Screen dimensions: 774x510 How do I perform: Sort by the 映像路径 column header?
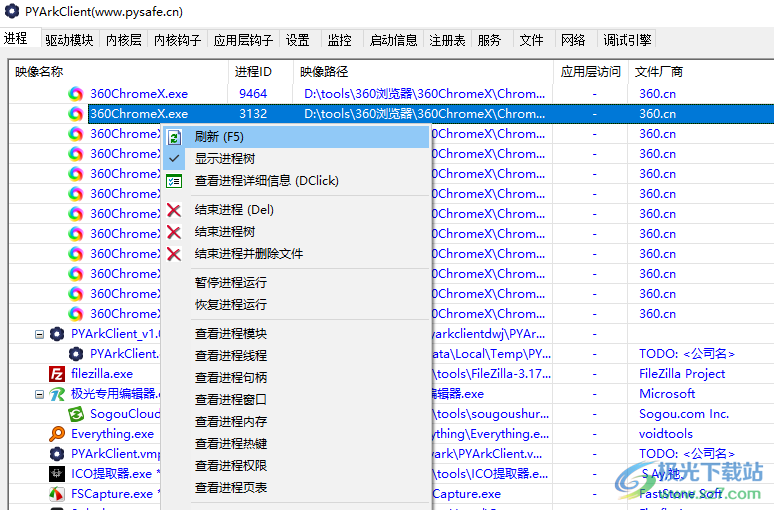(423, 72)
